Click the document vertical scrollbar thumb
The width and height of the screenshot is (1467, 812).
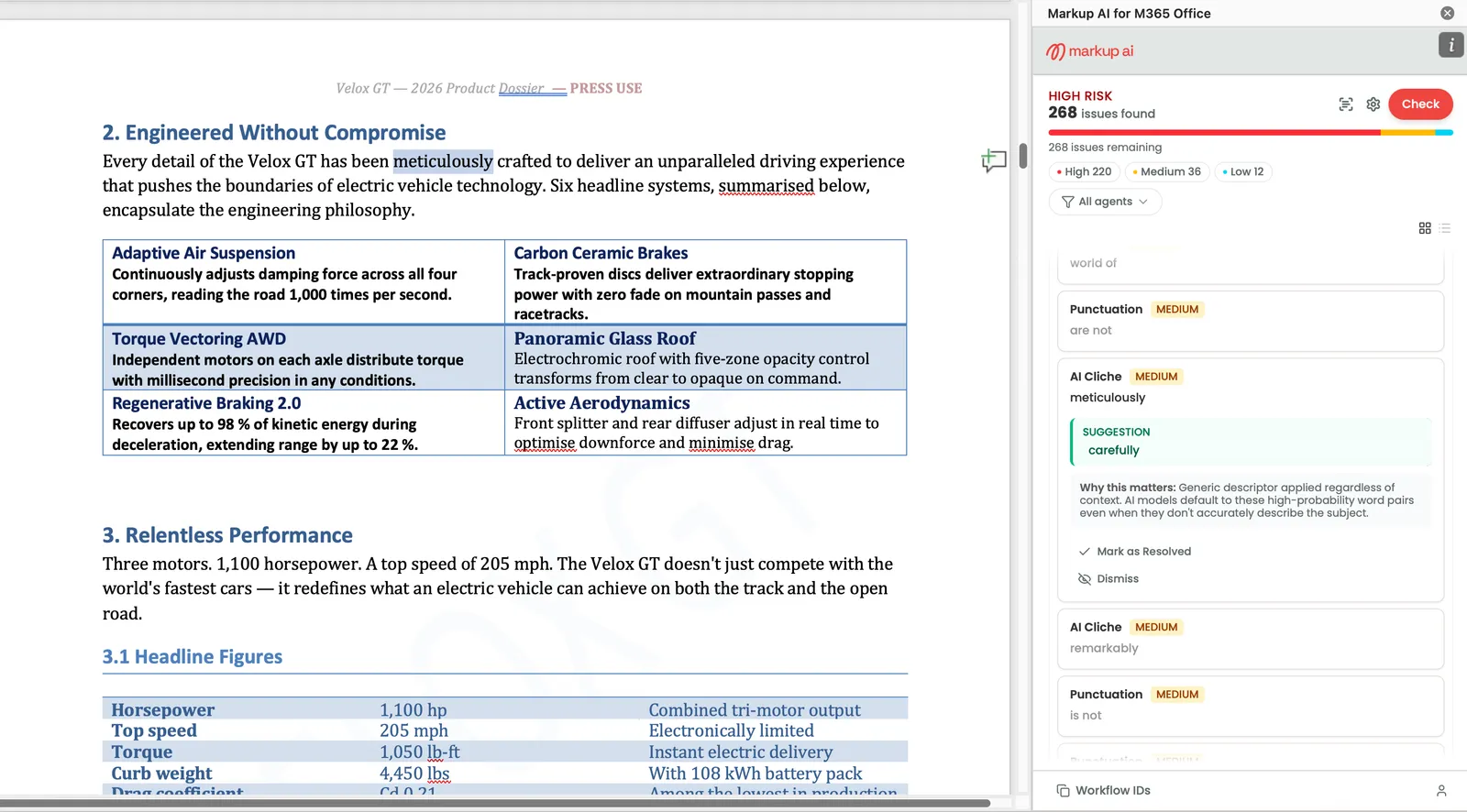click(x=1022, y=156)
